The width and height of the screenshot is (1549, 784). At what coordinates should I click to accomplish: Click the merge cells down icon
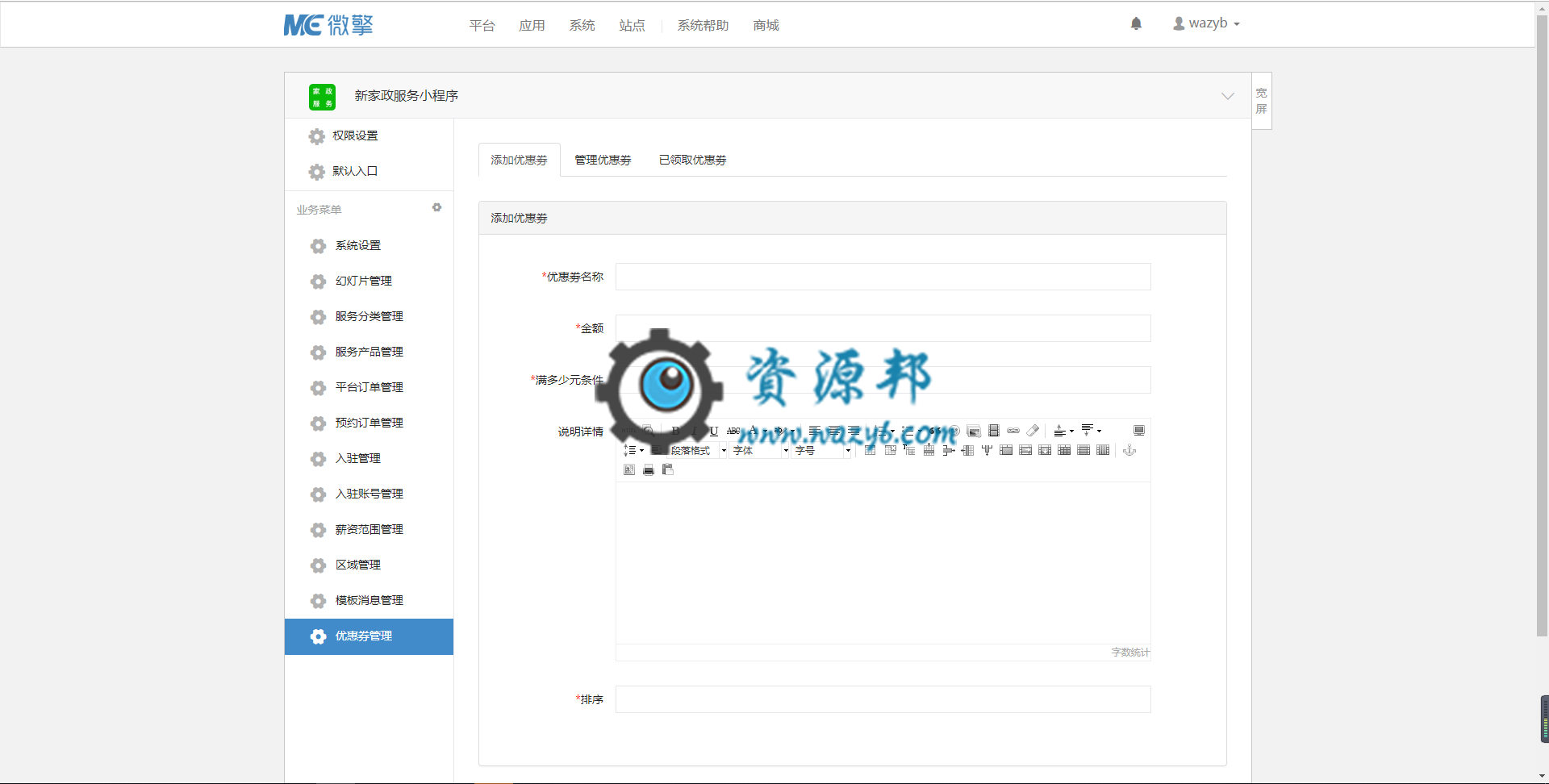(1045, 450)
